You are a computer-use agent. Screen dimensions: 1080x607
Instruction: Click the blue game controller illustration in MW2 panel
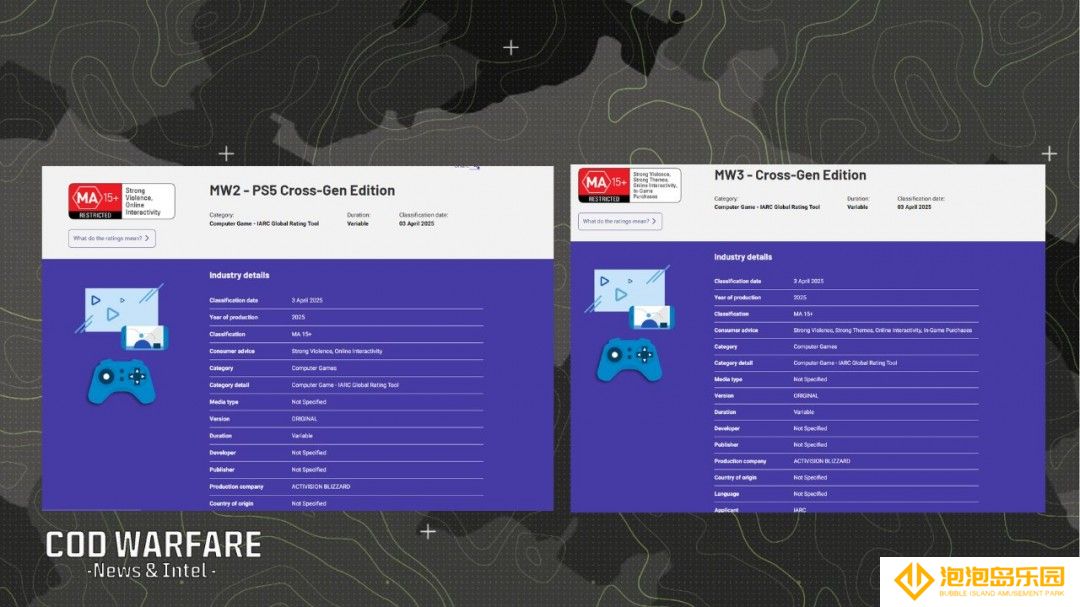122,381
